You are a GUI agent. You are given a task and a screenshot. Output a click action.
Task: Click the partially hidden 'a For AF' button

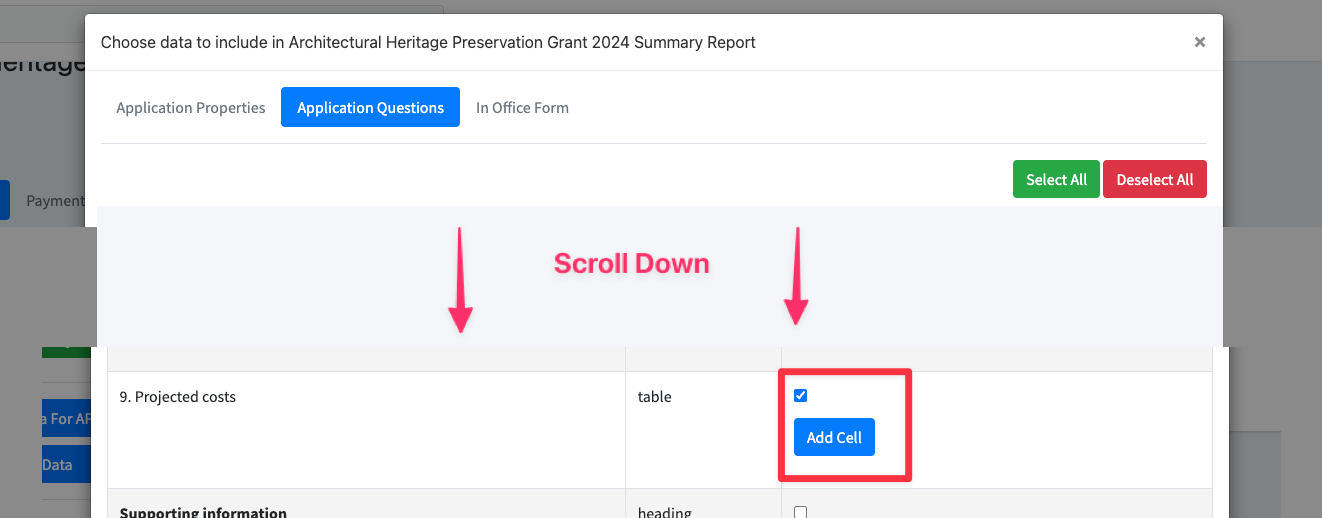click(x=62, y=419)
